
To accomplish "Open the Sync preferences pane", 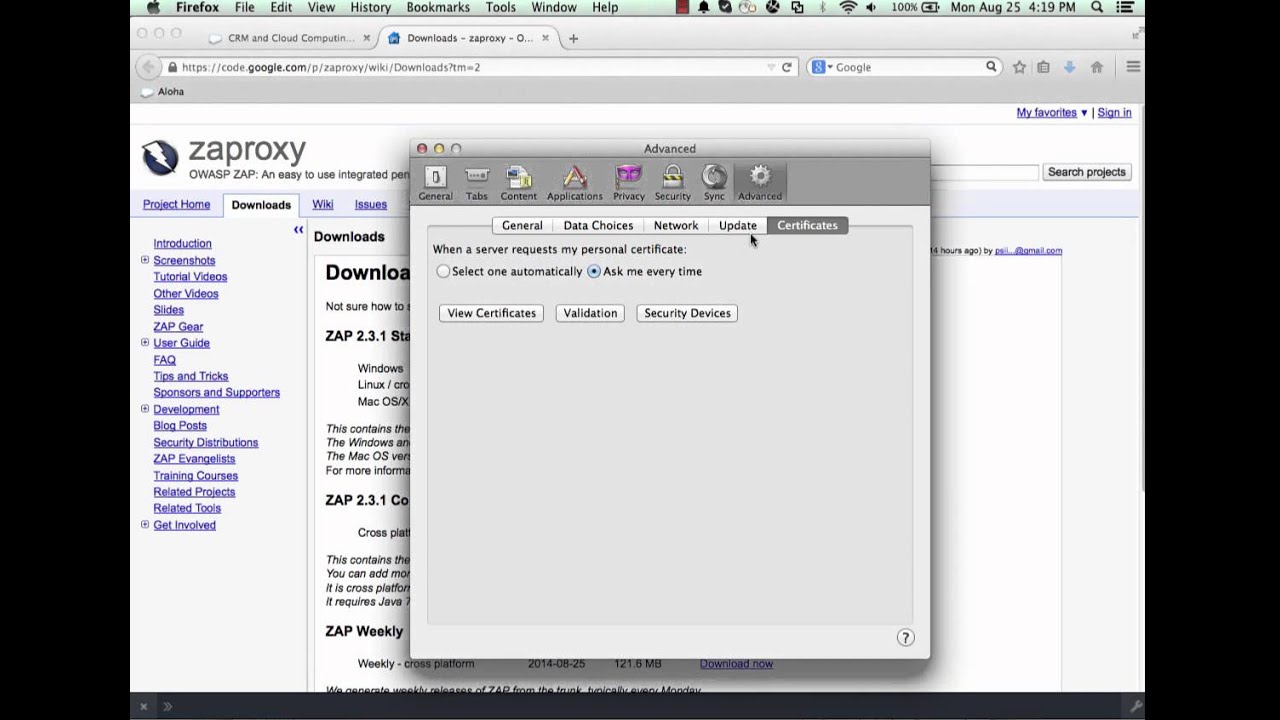I will pos(714,183).
